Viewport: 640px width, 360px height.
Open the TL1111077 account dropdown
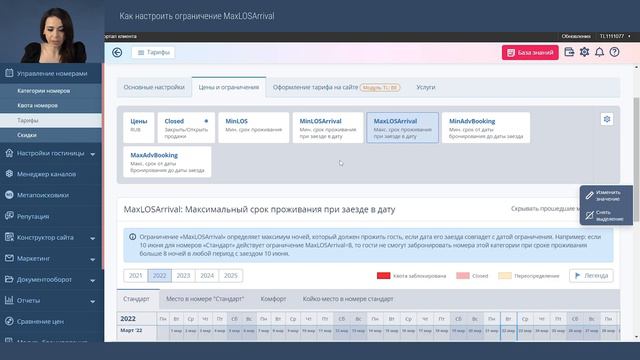(615, 36)
